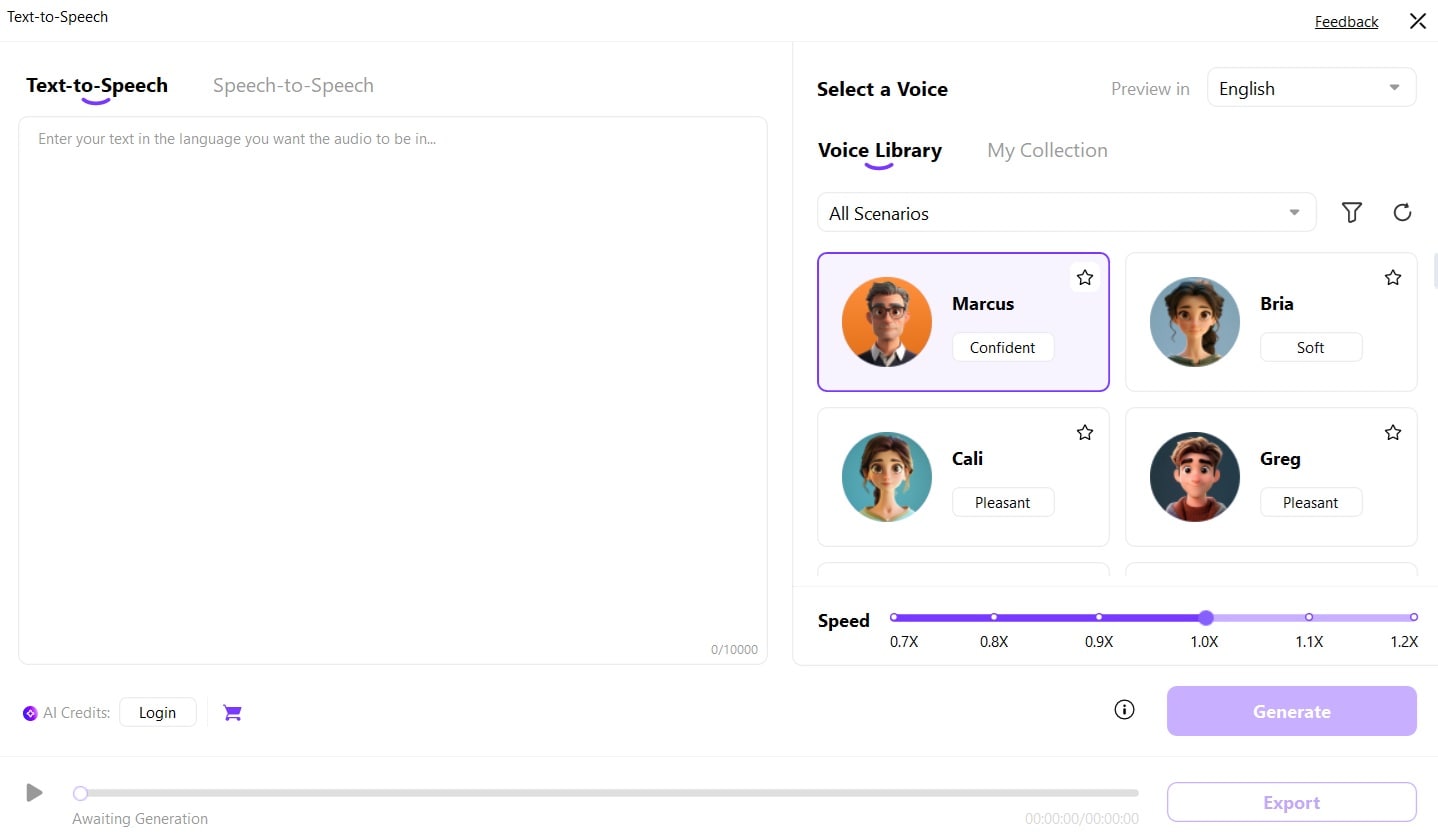Toggle the favorite star on Greg
Viewport: 1438px width, 839px height.
click(x=1392, y=432)
